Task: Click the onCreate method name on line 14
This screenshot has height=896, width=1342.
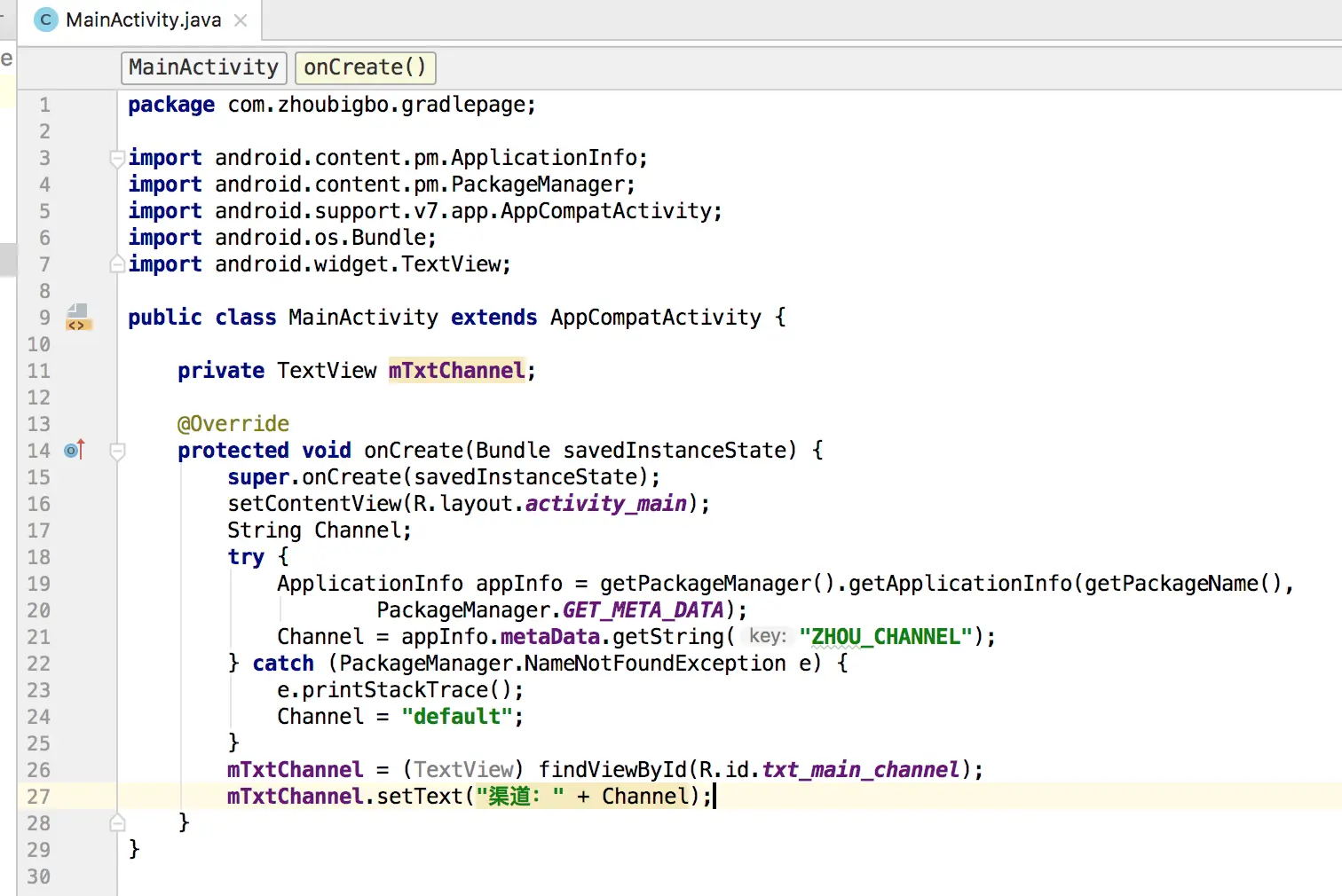Action: [414, 451]
